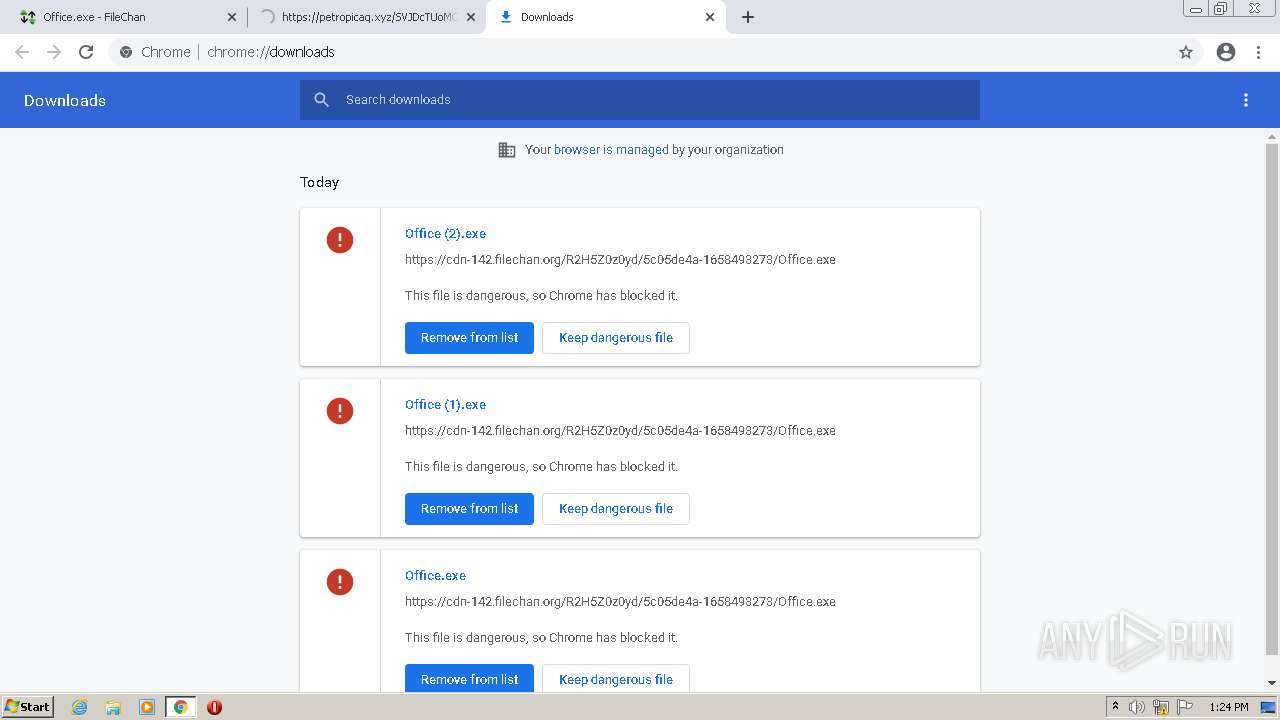
Task: Click the danger warning icon for Office (1).exe
Action: tap(340, 411)
